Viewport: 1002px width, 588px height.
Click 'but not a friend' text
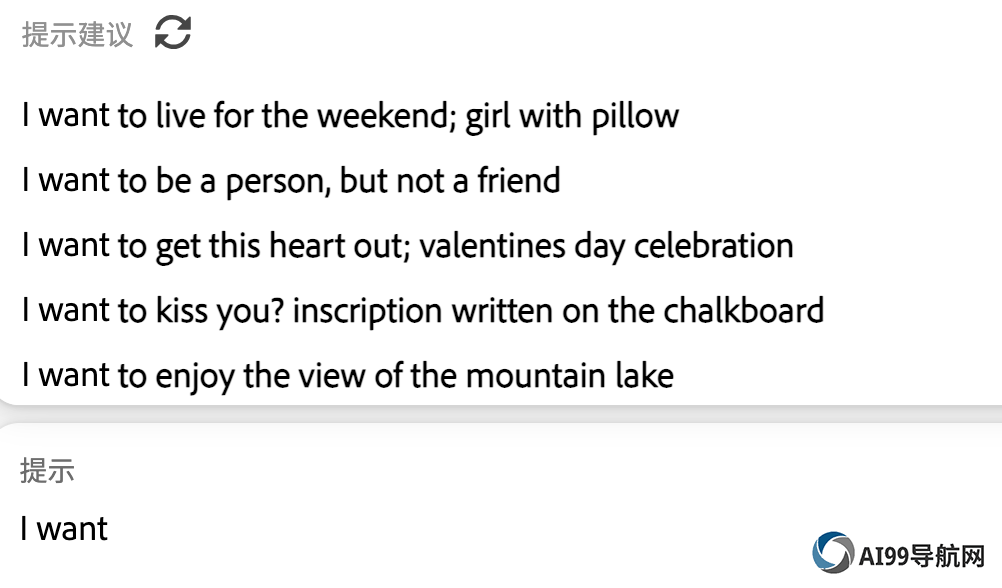[450, 181]
